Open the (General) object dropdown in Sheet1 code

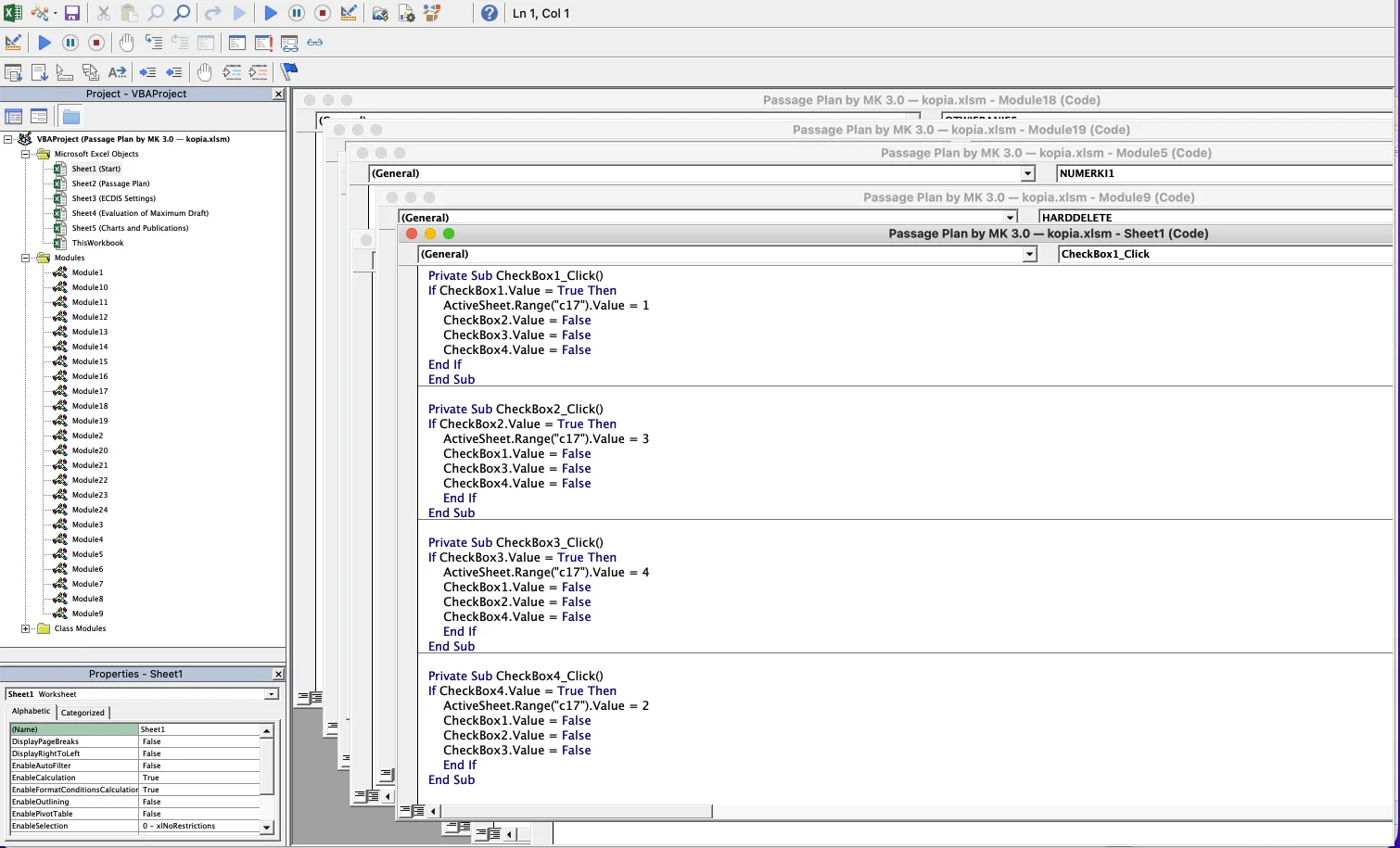click(x=1029, y=254)
